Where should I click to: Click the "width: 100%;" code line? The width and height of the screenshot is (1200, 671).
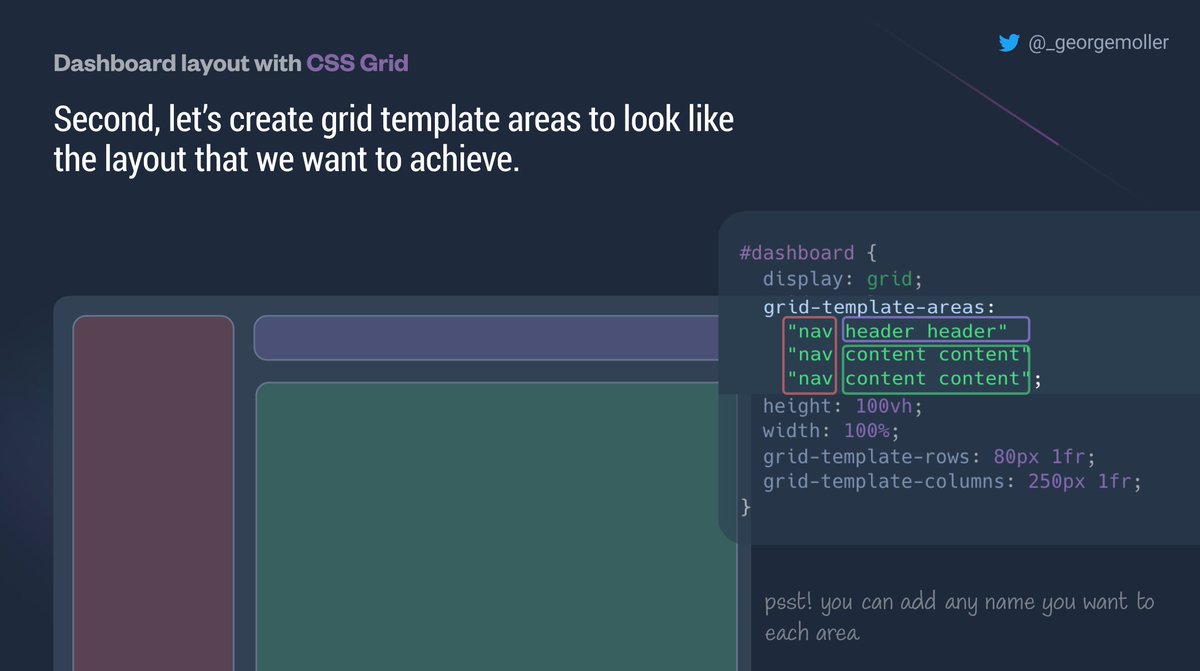(831, 432)
